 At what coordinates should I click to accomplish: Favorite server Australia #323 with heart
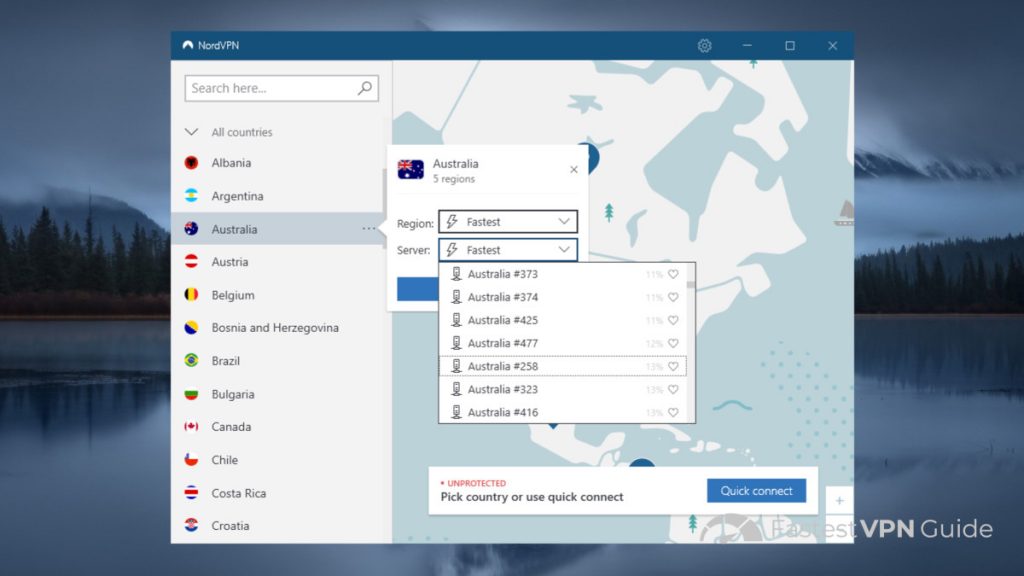pos(673,389)
